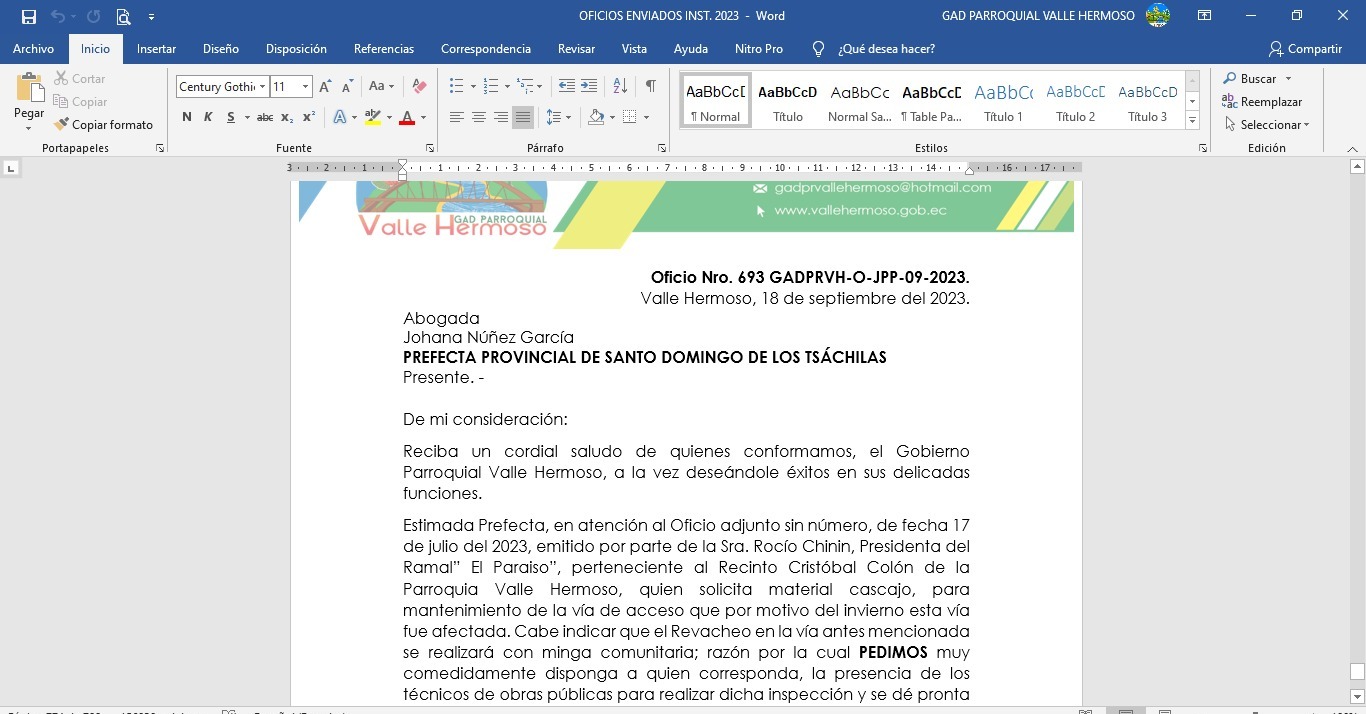Click the Copiar formato painter tool
Viewport: 1366px width, 714px height.
point(104,125)
